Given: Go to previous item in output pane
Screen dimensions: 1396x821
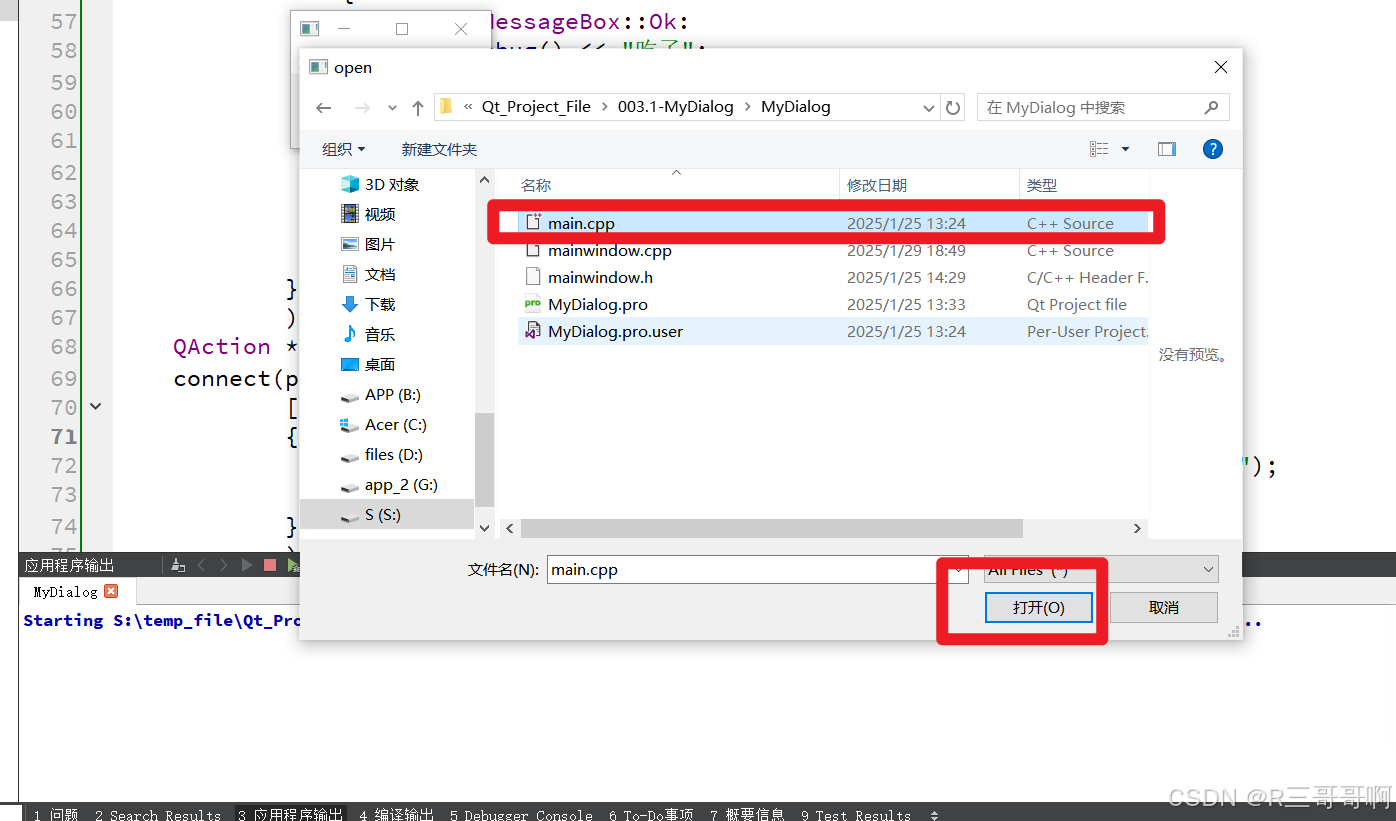Looking at the screenshot, I should click(201, 565).
